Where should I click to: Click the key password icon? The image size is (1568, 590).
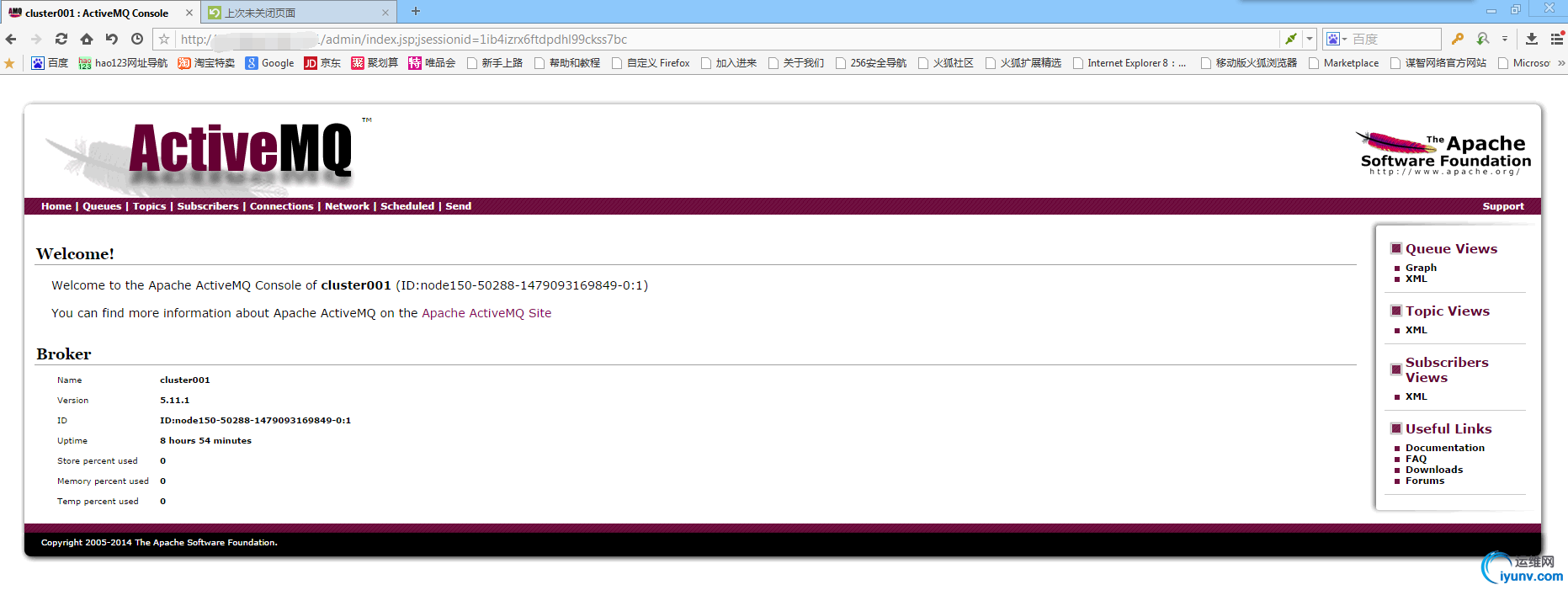click(1458, 39)
